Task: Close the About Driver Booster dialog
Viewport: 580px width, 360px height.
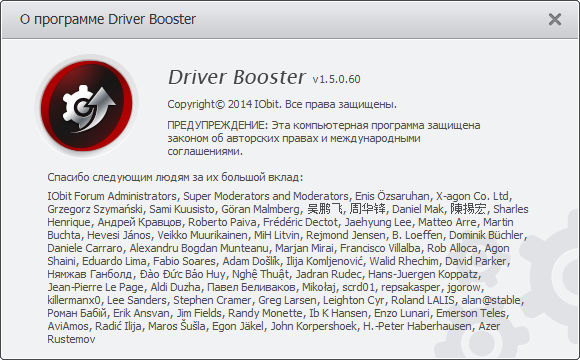Action: click(554, 19)
